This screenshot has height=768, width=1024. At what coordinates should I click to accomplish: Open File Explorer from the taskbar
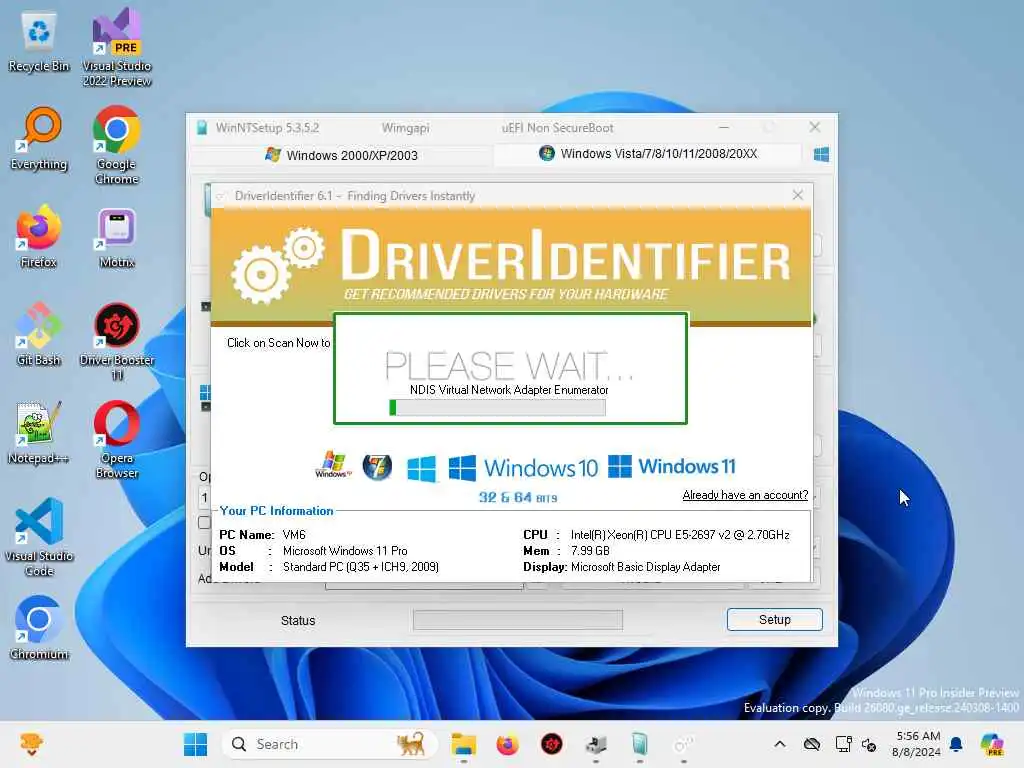[464, 744]
